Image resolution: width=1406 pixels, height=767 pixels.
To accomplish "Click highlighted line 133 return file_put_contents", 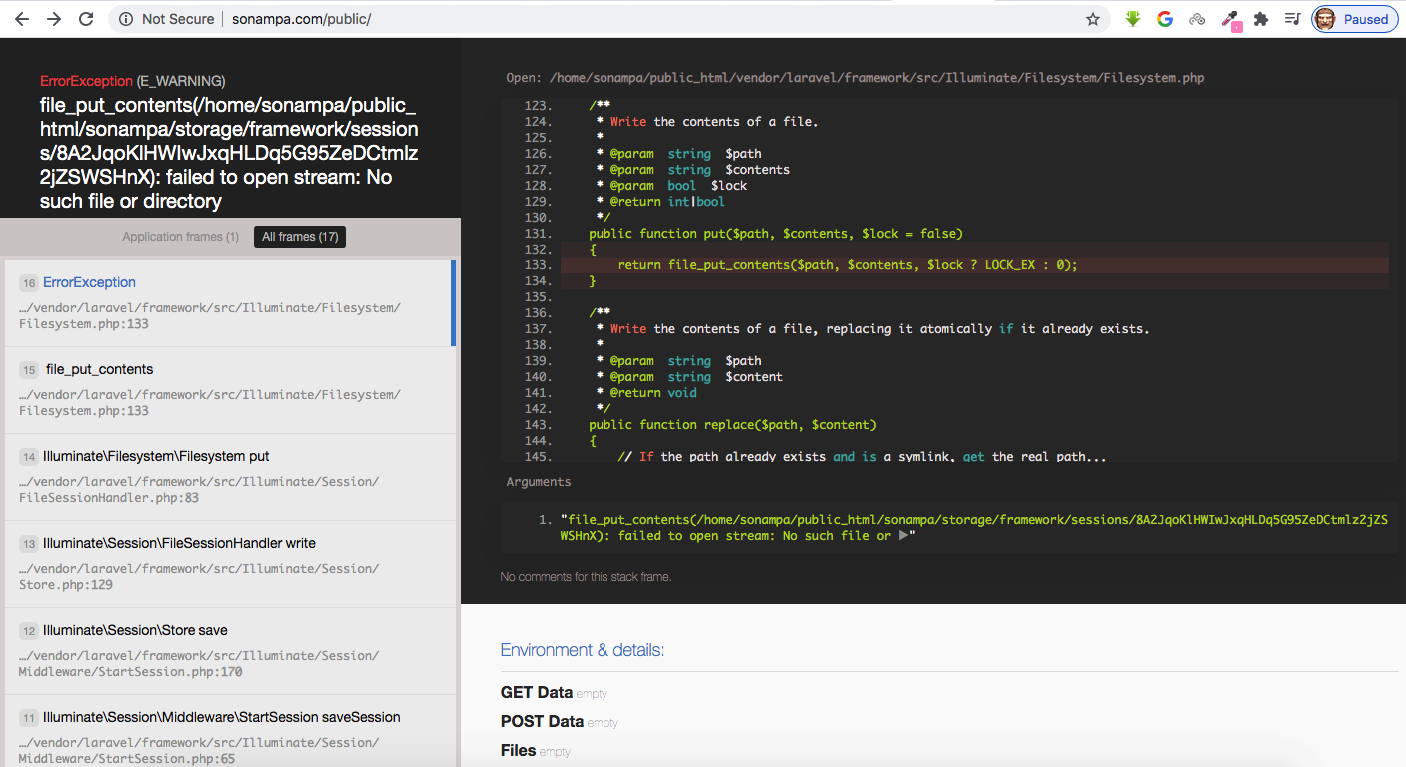I will tap(975, 265).
